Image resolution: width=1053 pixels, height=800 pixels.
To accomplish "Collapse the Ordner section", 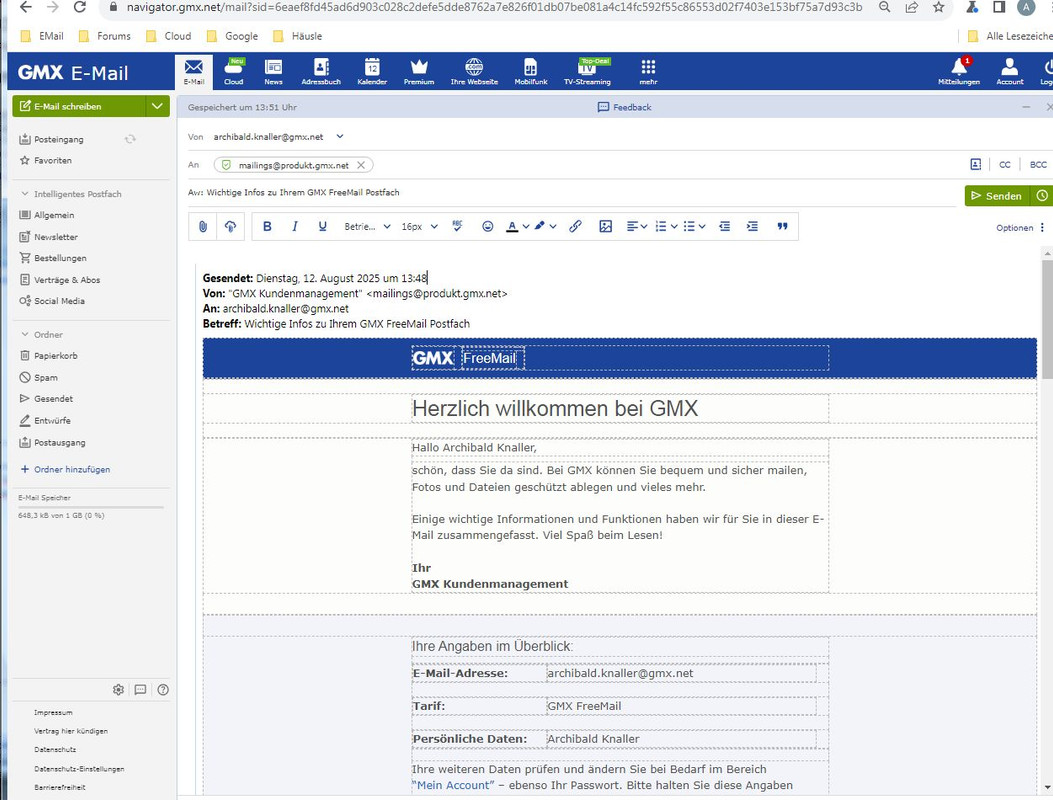I will [25, 335].
